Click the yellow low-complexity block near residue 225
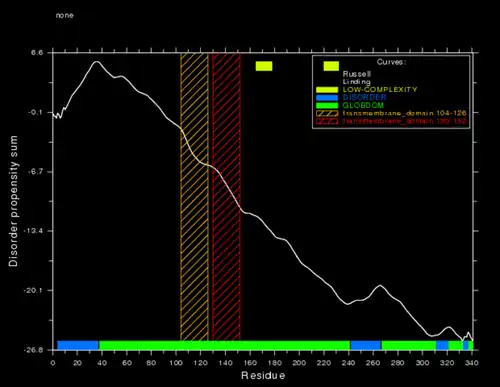This screenshot has width=500, height=387. [x=331, y=66]
